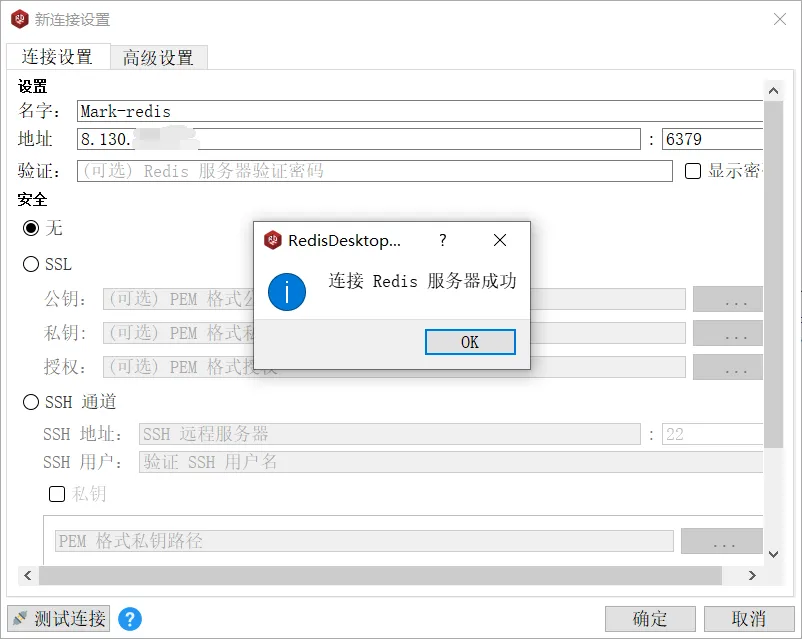Click the Redis icon in the RedisDesktopManager popup
Image resolution: width=802 pixels, height=639 pixels.
tap(270, 240)
